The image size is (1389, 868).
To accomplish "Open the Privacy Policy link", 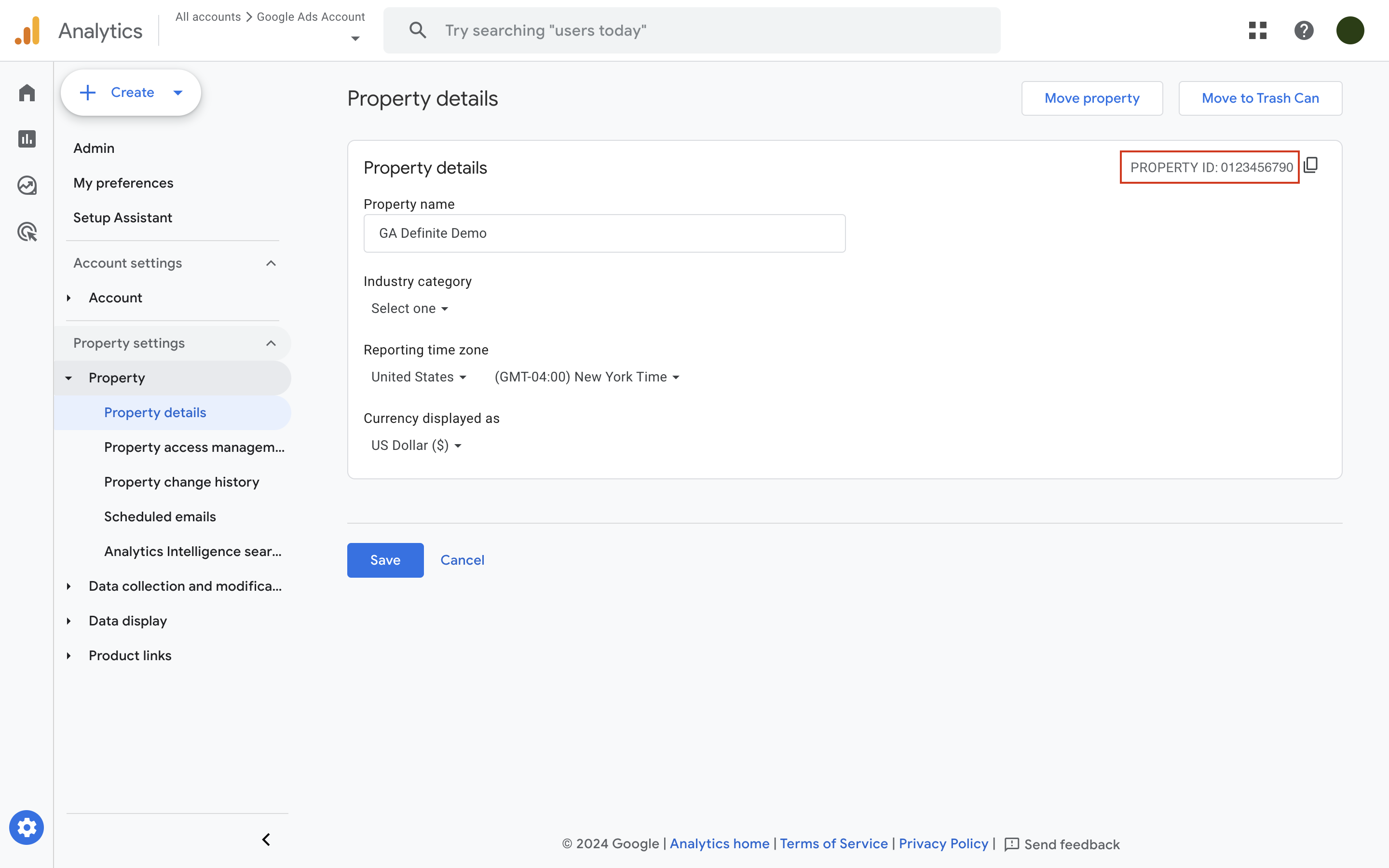I will 943,844.
